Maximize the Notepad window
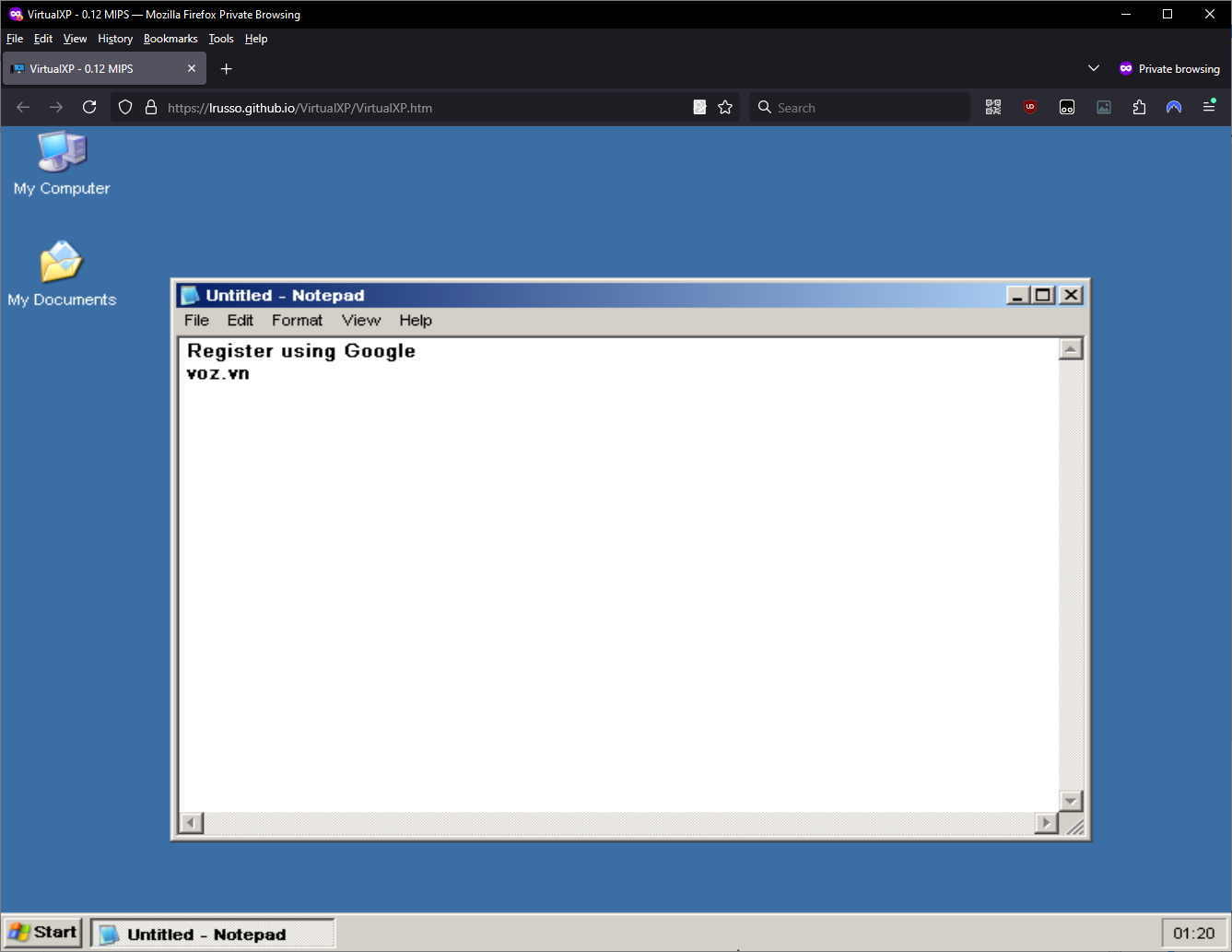Viewport: 1232px width, 952px height. point(1043,295)
